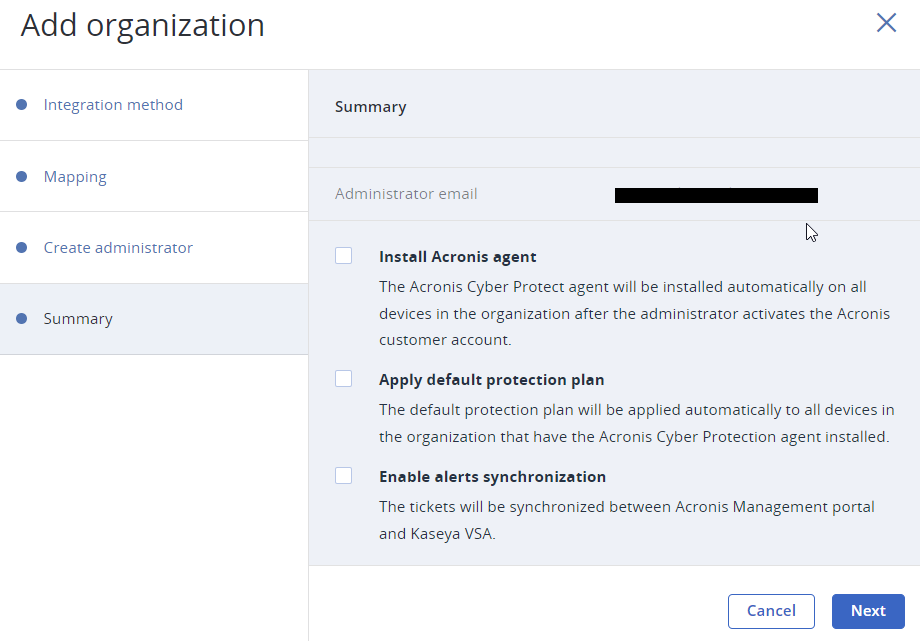Screen dimensions: 920x641
Task: Click the Mapping step bullet dot
Action: pyautogui.click(x=22, y=176)
